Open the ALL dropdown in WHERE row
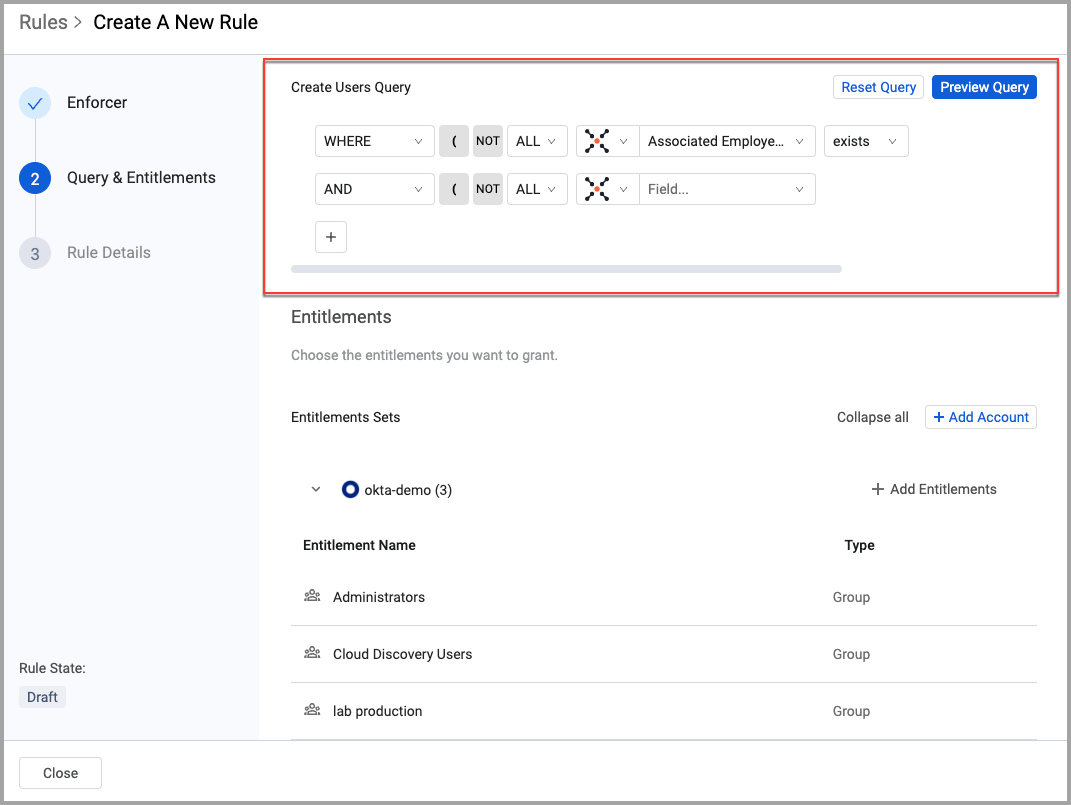The image size is (1071, 805). point(537,141)
